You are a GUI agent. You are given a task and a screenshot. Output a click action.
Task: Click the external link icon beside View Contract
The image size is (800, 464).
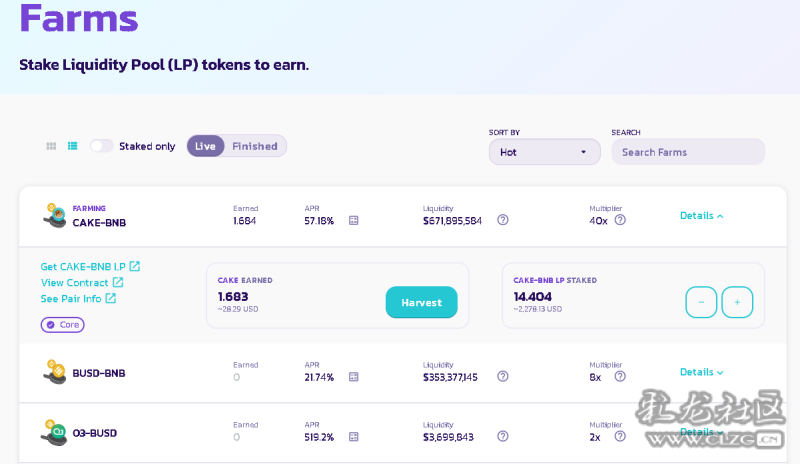(x=118, y=282)
